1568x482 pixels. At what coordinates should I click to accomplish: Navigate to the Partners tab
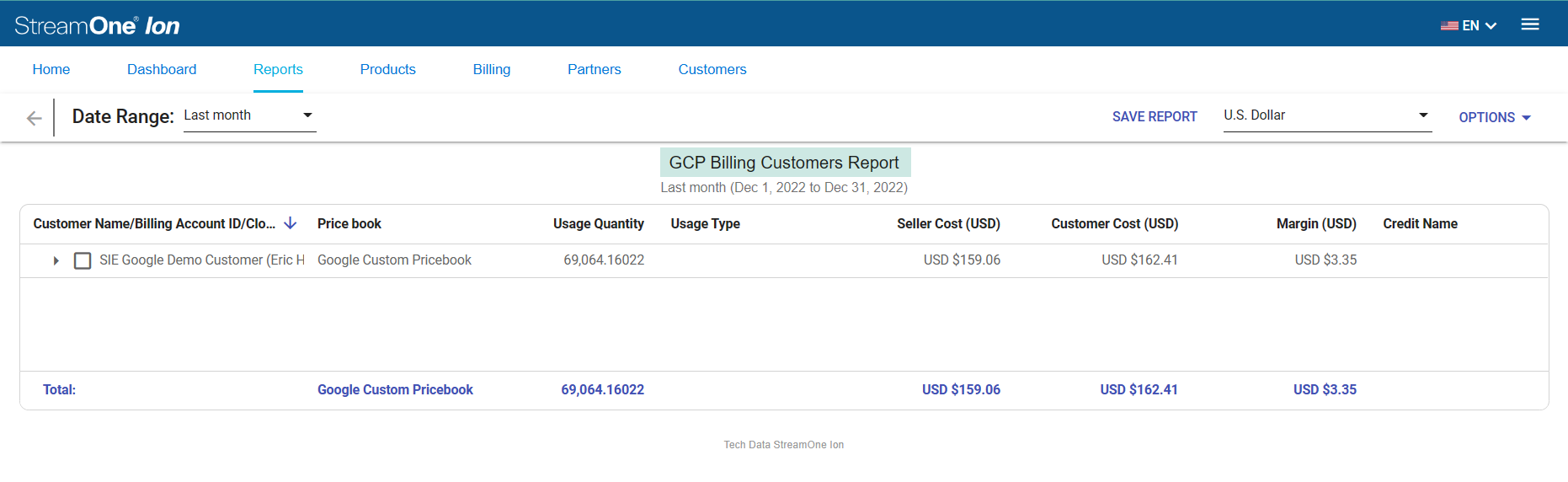[595, 69]
